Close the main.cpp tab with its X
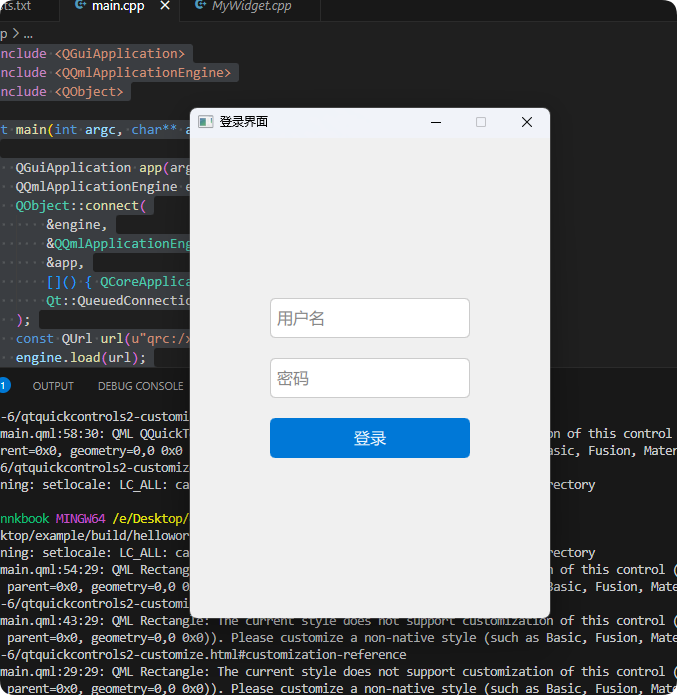 coord(165,6)
